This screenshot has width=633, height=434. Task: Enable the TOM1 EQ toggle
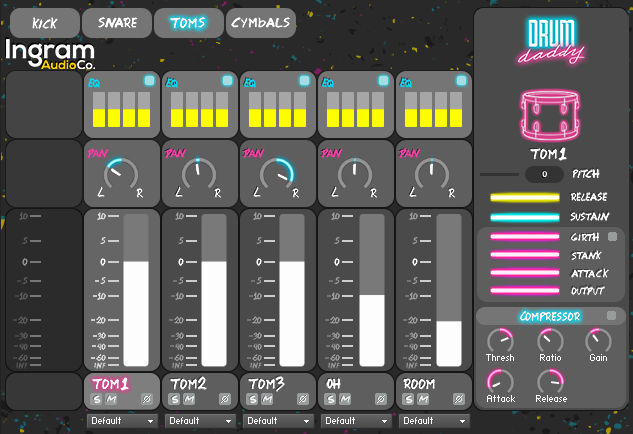tap(149, 80)
